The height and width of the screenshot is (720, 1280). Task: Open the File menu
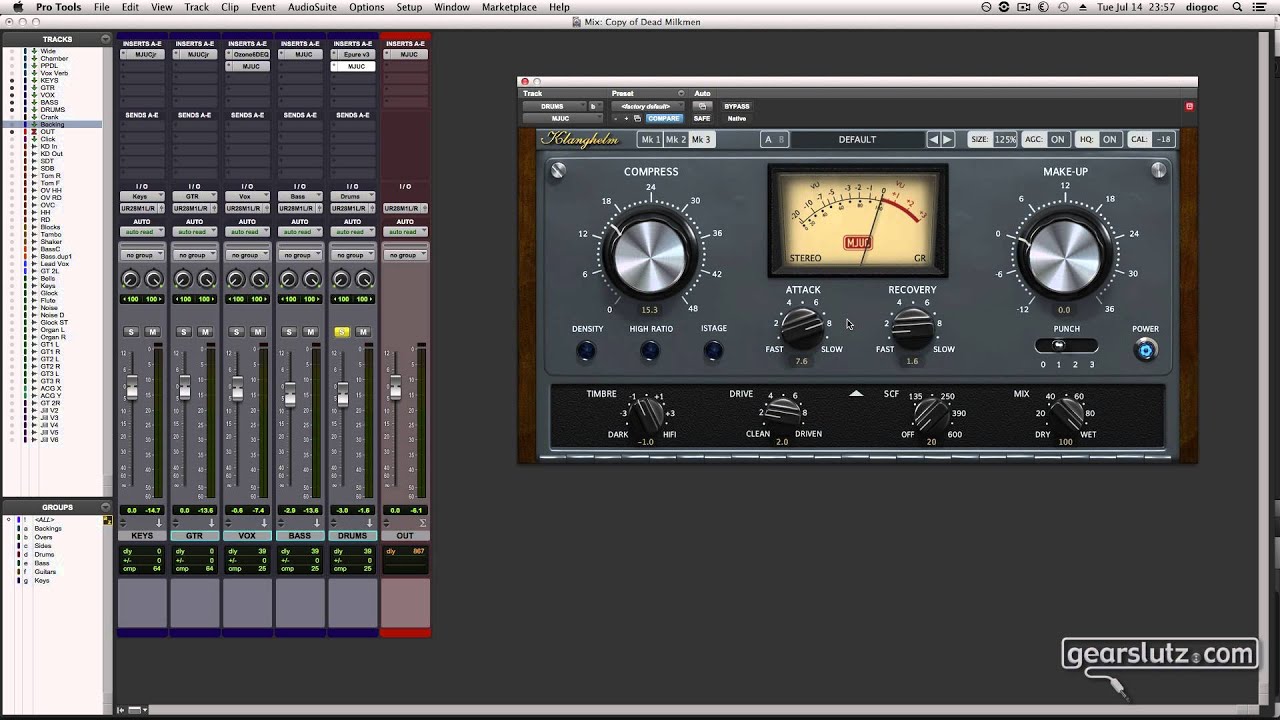tap(102, 7)
